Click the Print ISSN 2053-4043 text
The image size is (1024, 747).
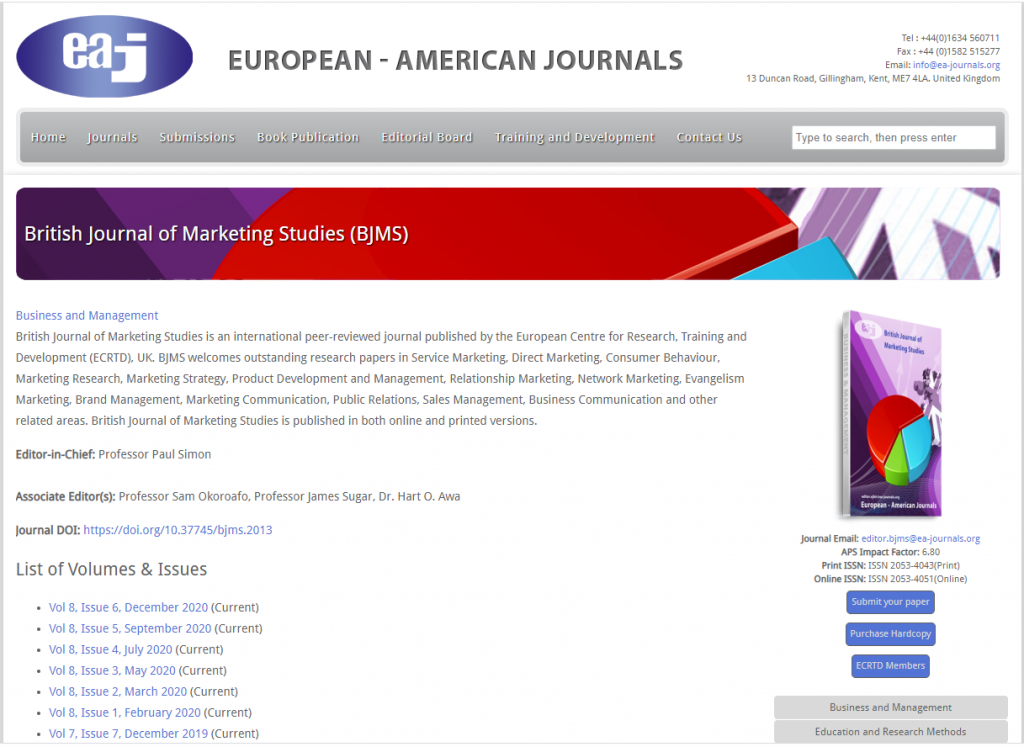point(890,565)
